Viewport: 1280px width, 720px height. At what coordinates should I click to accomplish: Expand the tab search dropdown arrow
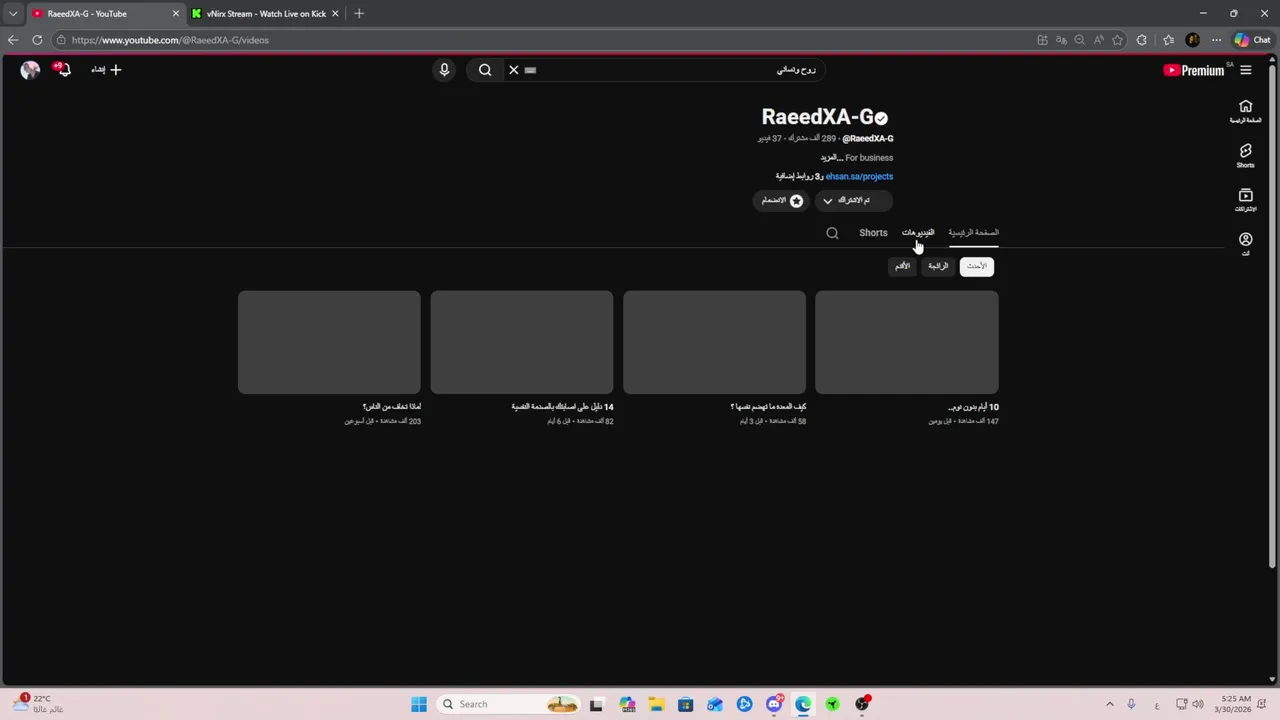13,14
